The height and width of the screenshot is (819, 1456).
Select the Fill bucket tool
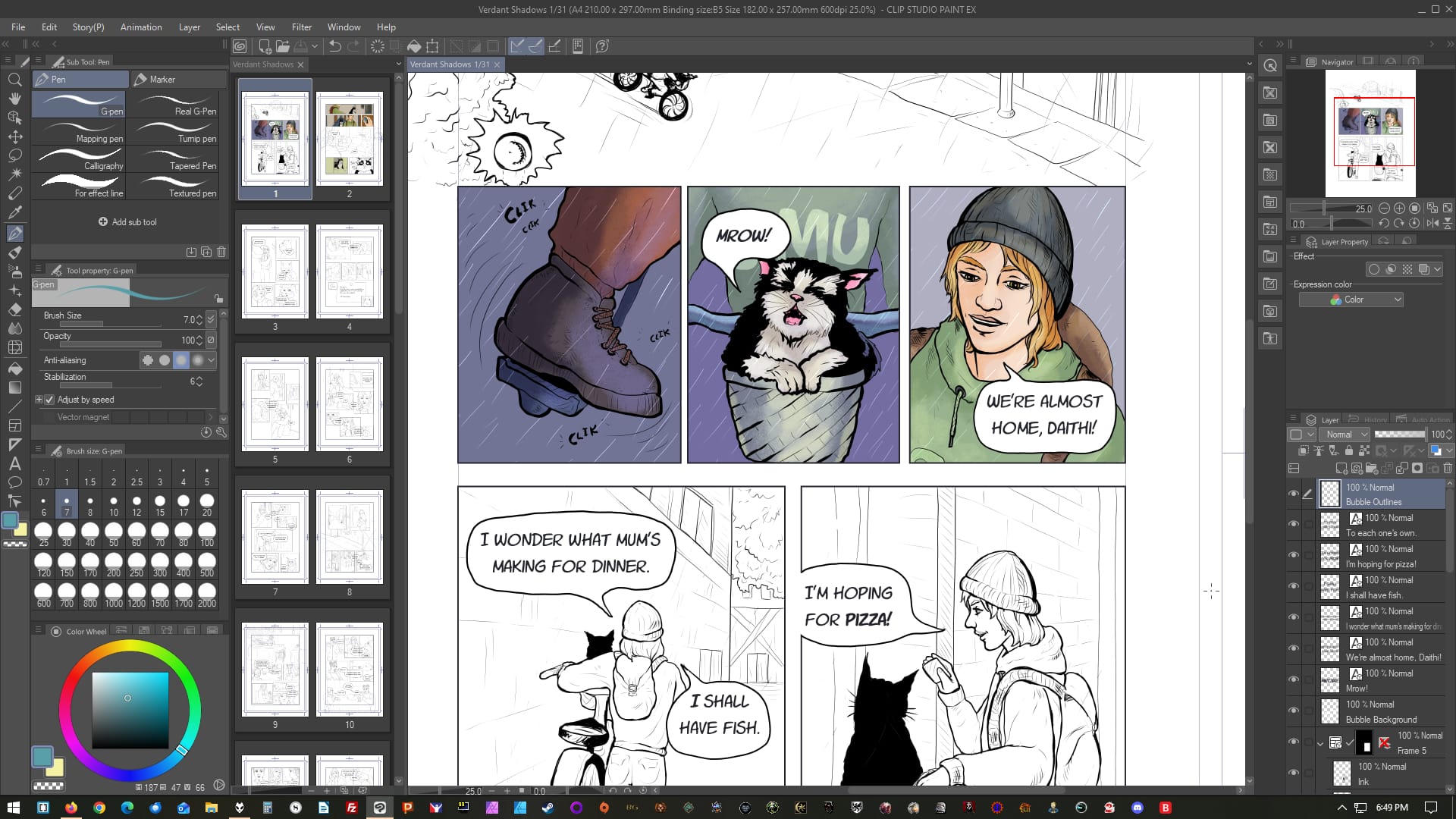14,368
